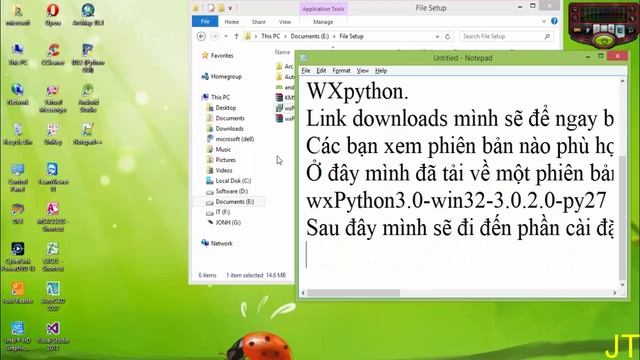Select Pictures in the navigation pane
The image size is (640, 360).
click(221, 160)
